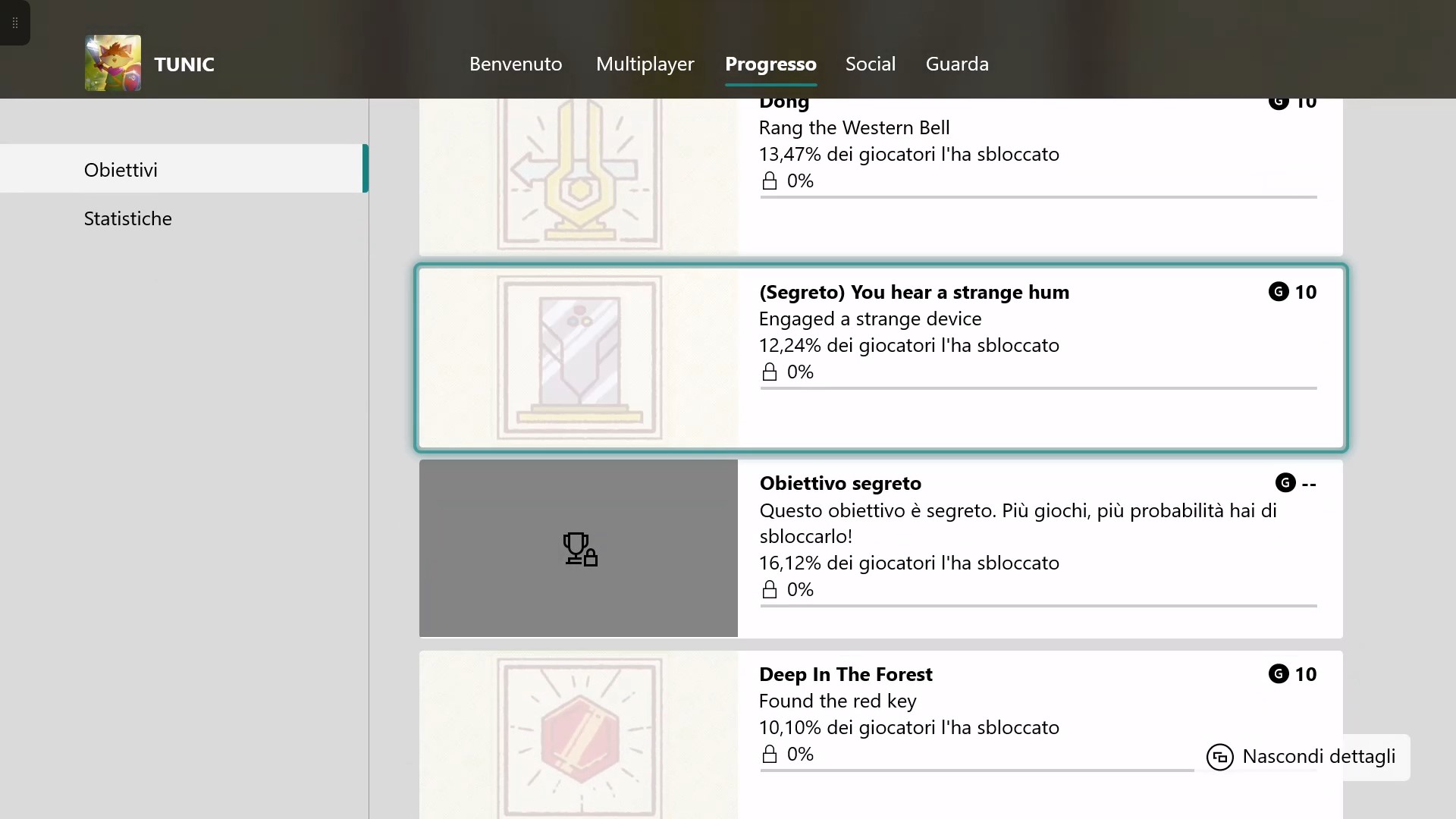Click 'Found the red key' description
Image resolution: width=1456 pixels, height=819 pixels.
coord(838,701)
